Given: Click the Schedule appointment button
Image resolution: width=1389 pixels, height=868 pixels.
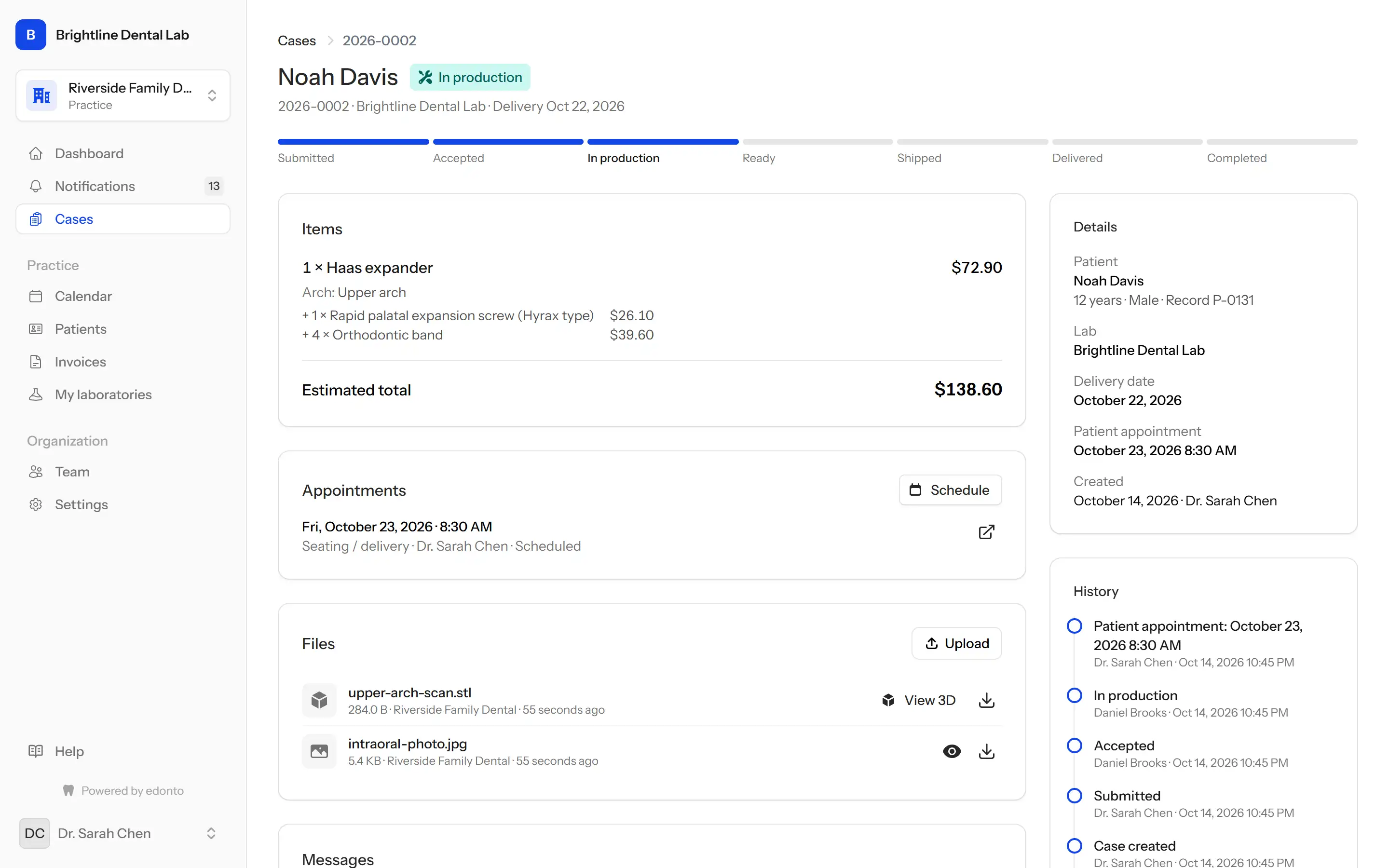Looking at the screenshot, I should pos(950,489).
